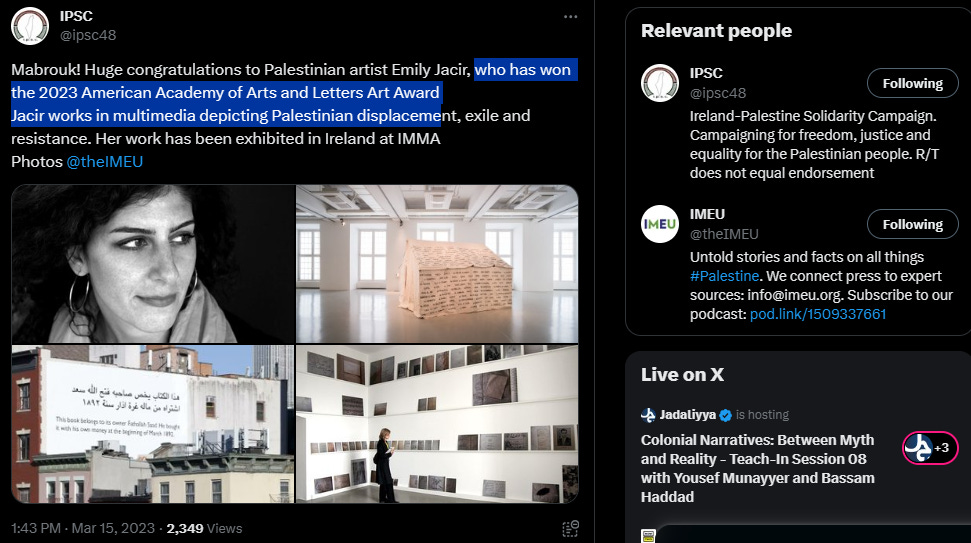Open the gallery wall books photo
Viewport: 971px width, 543px height.
click(437, 424)
